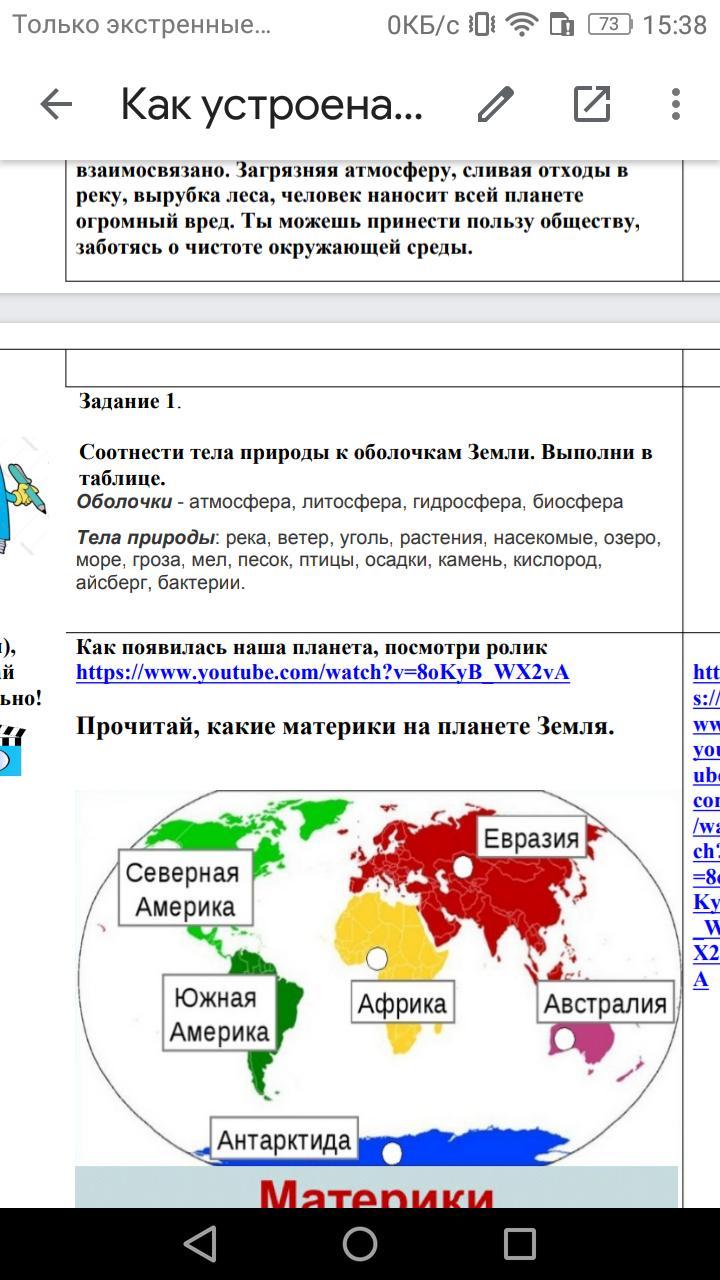Open the three-dot overflow menu

676,104
